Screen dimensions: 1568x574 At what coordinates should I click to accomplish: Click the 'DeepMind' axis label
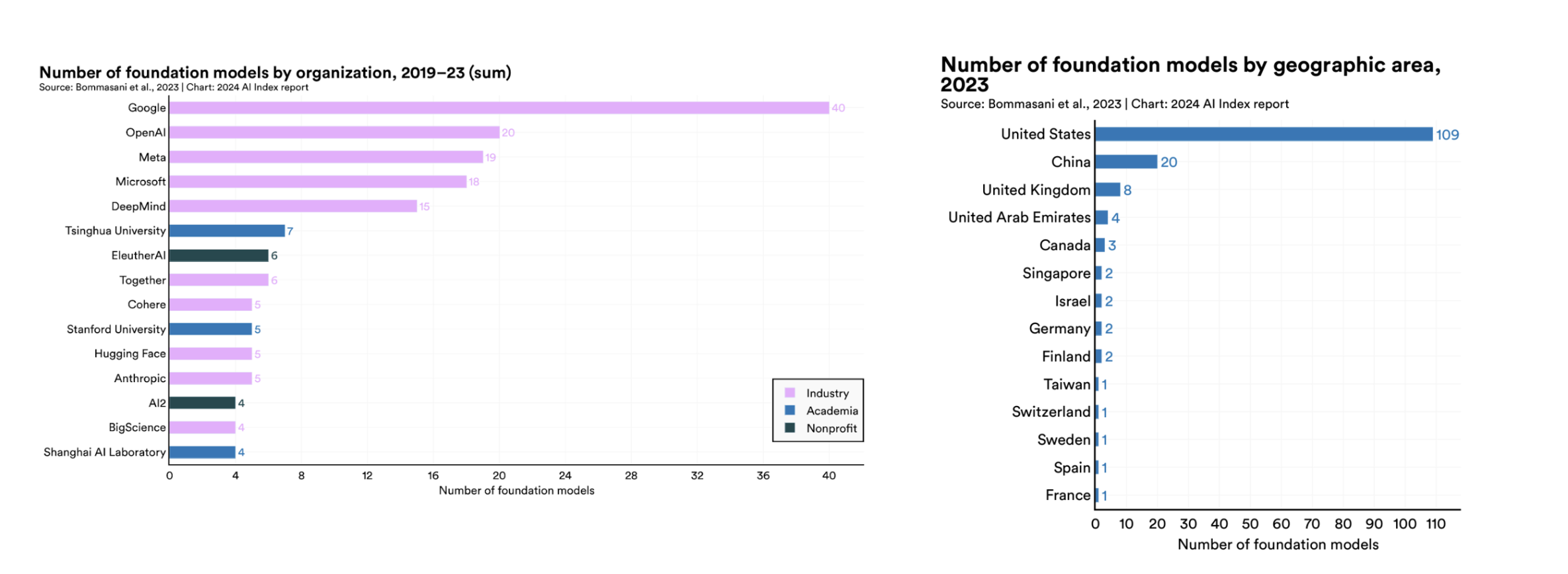pos(138,206)
